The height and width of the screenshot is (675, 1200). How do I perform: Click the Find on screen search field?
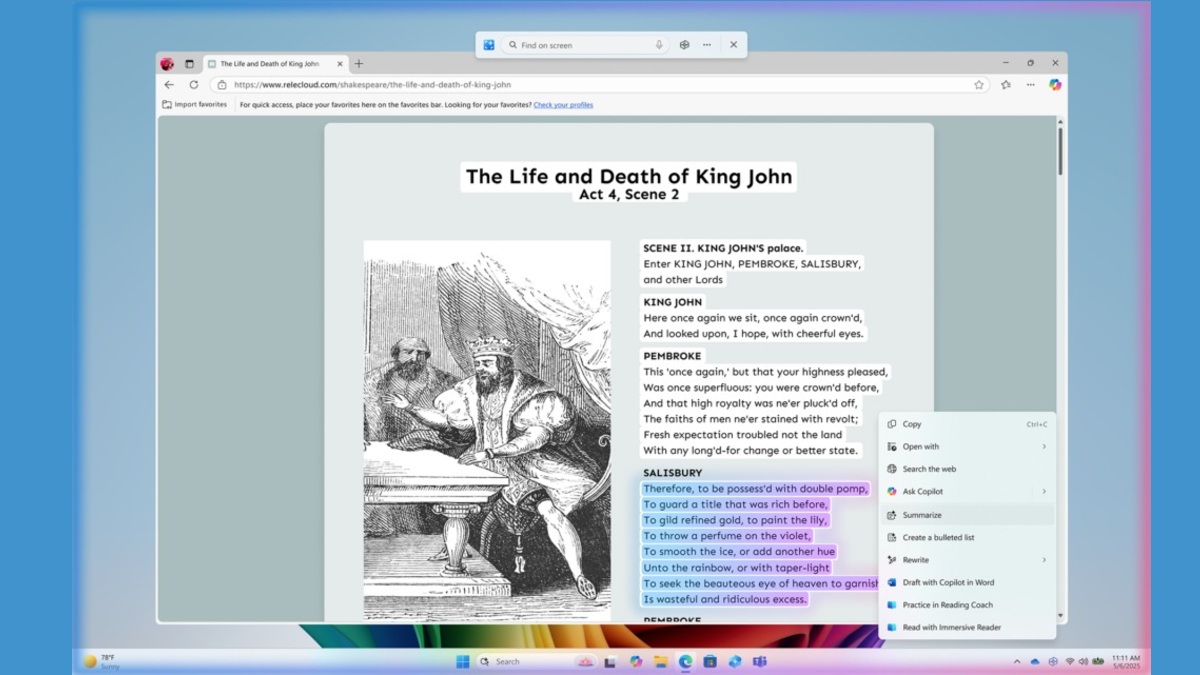580,45
